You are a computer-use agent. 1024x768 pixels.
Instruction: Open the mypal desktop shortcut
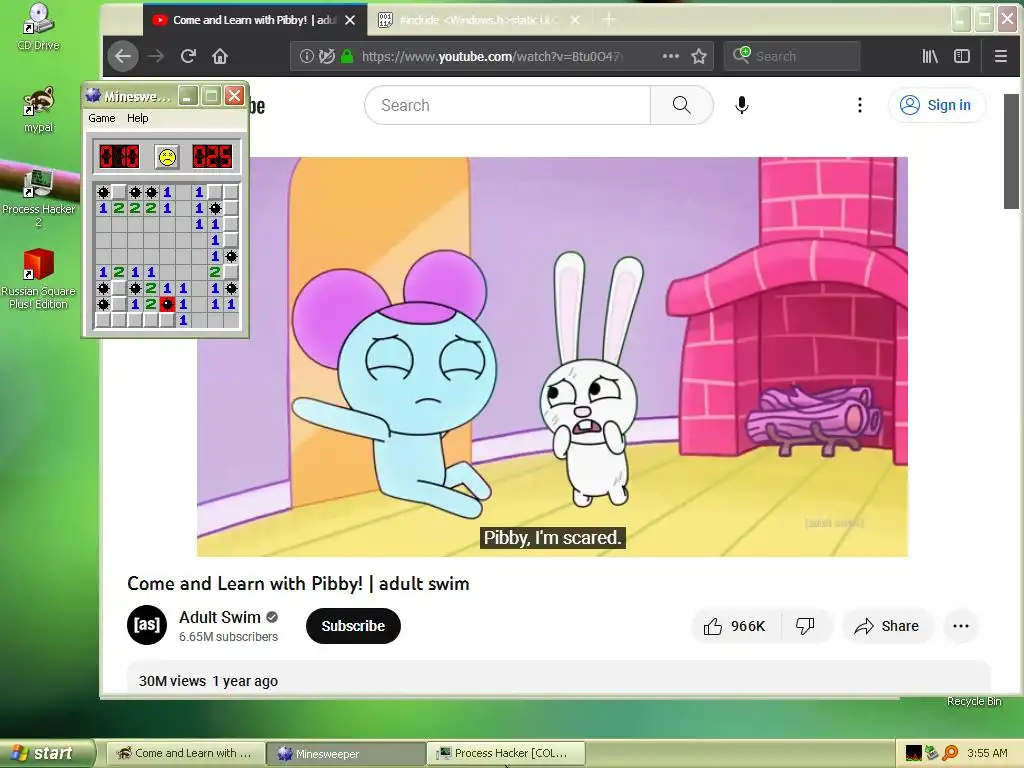pos(38,109)
